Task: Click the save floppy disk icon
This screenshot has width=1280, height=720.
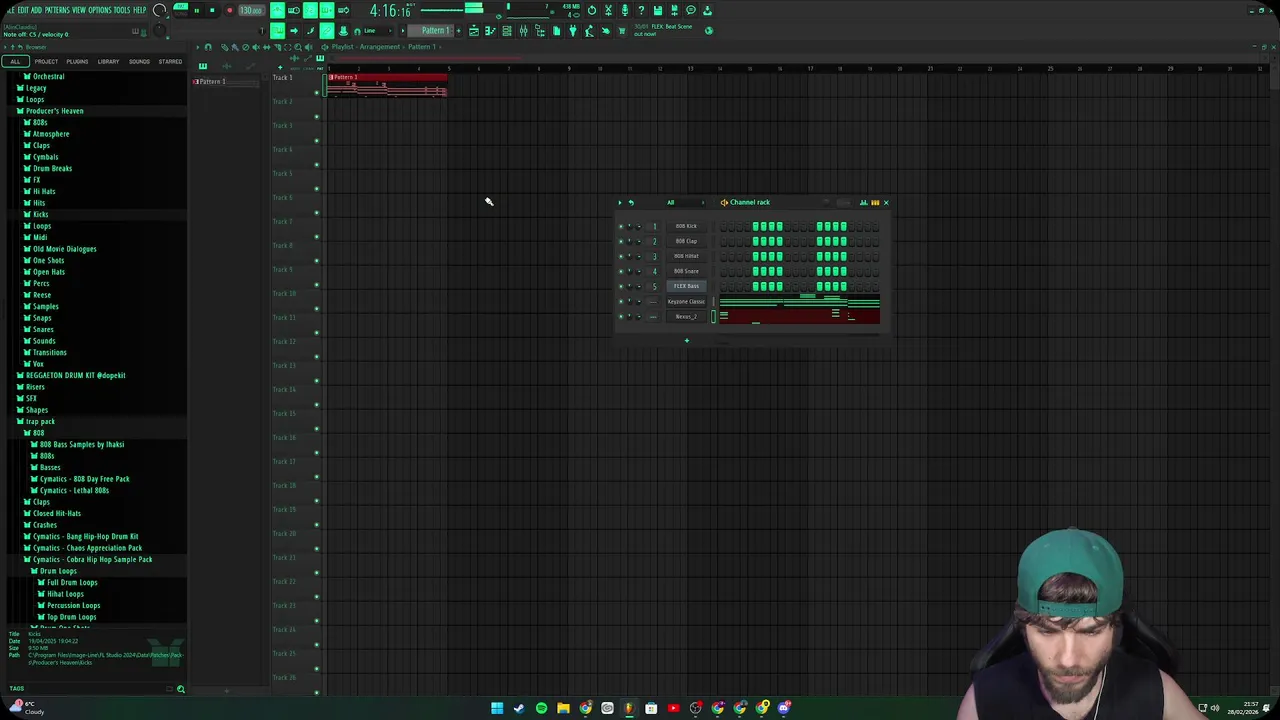Action: [658, 10]
